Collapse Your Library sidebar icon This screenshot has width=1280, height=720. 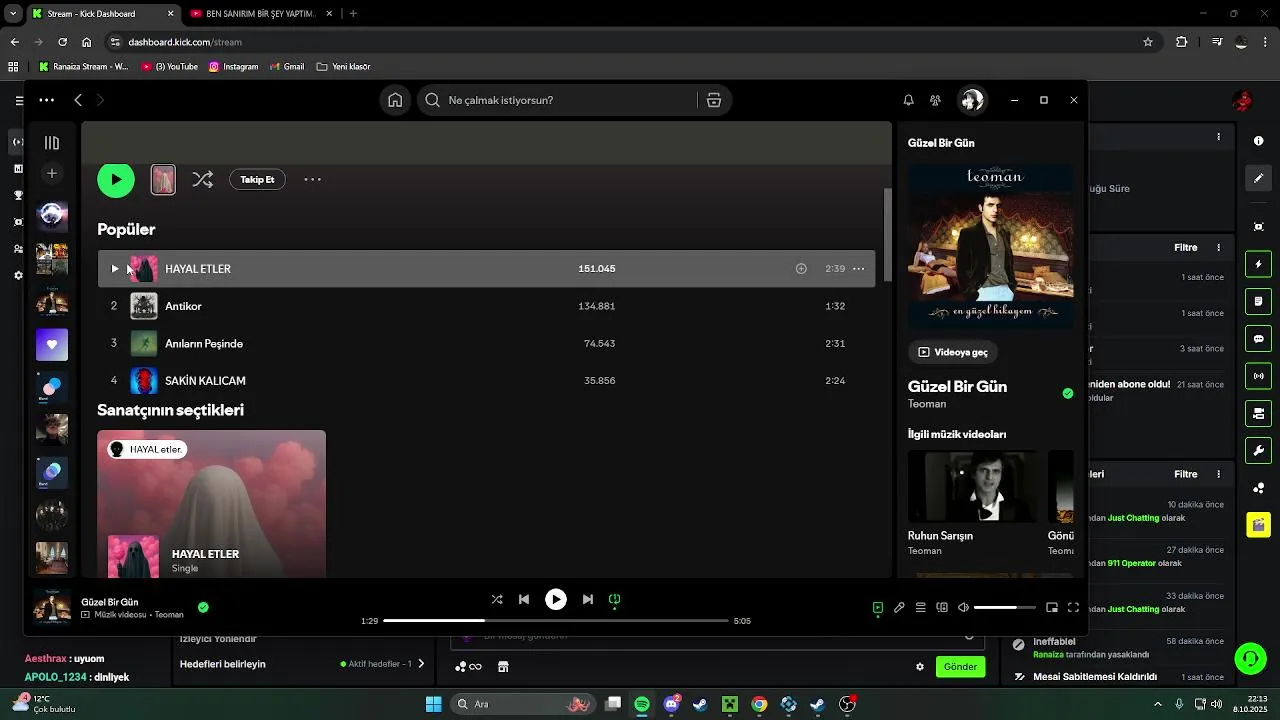[x=52, y=143]
